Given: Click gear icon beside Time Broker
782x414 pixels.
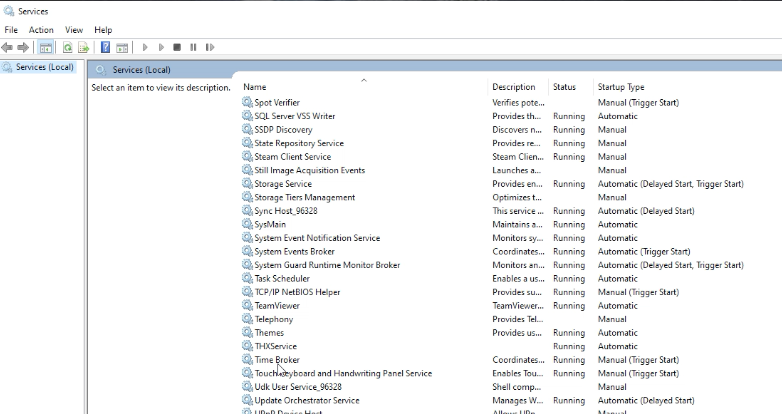Looking at the screenshot, I should (247, 359).
